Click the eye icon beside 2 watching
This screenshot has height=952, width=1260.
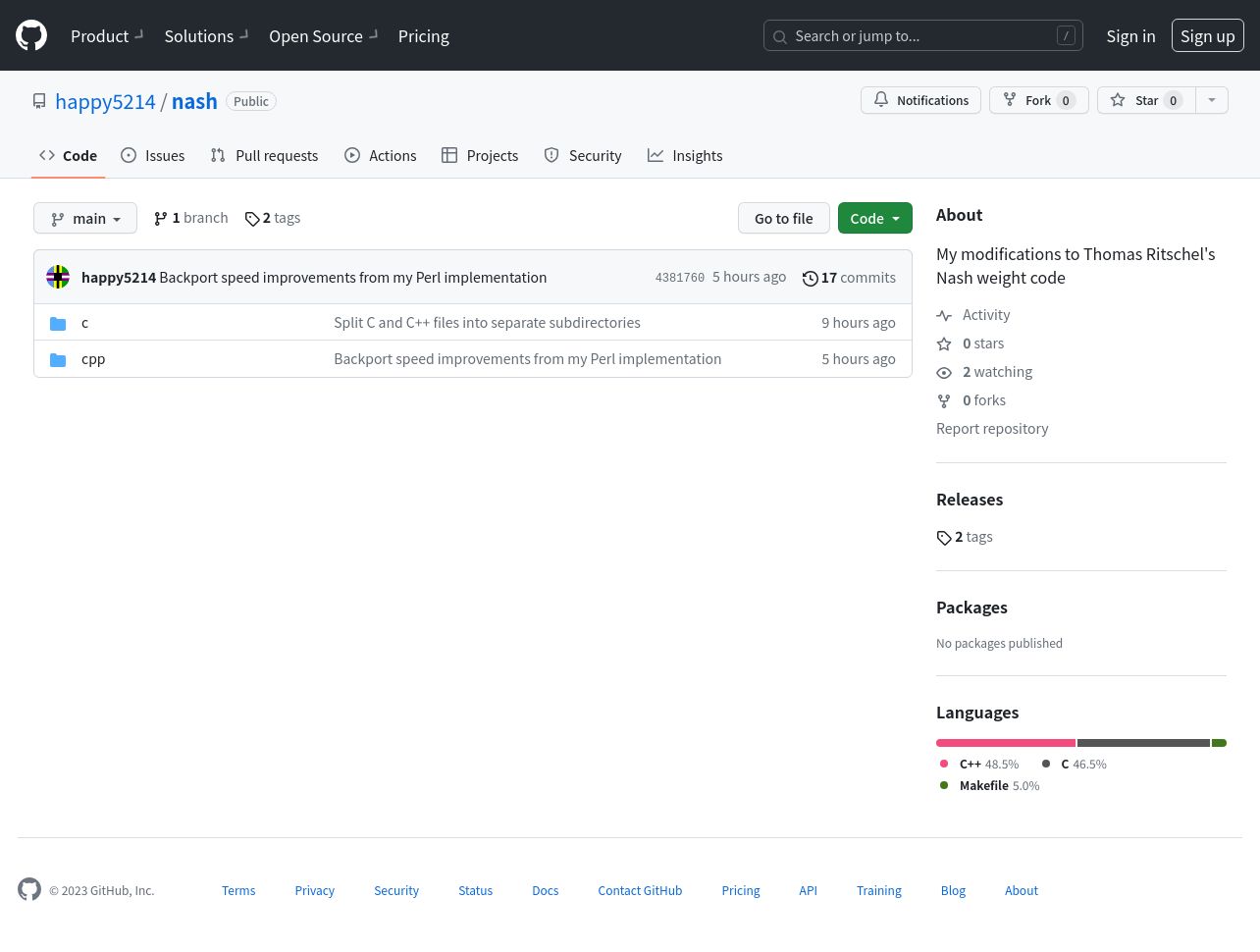[944, 372]
